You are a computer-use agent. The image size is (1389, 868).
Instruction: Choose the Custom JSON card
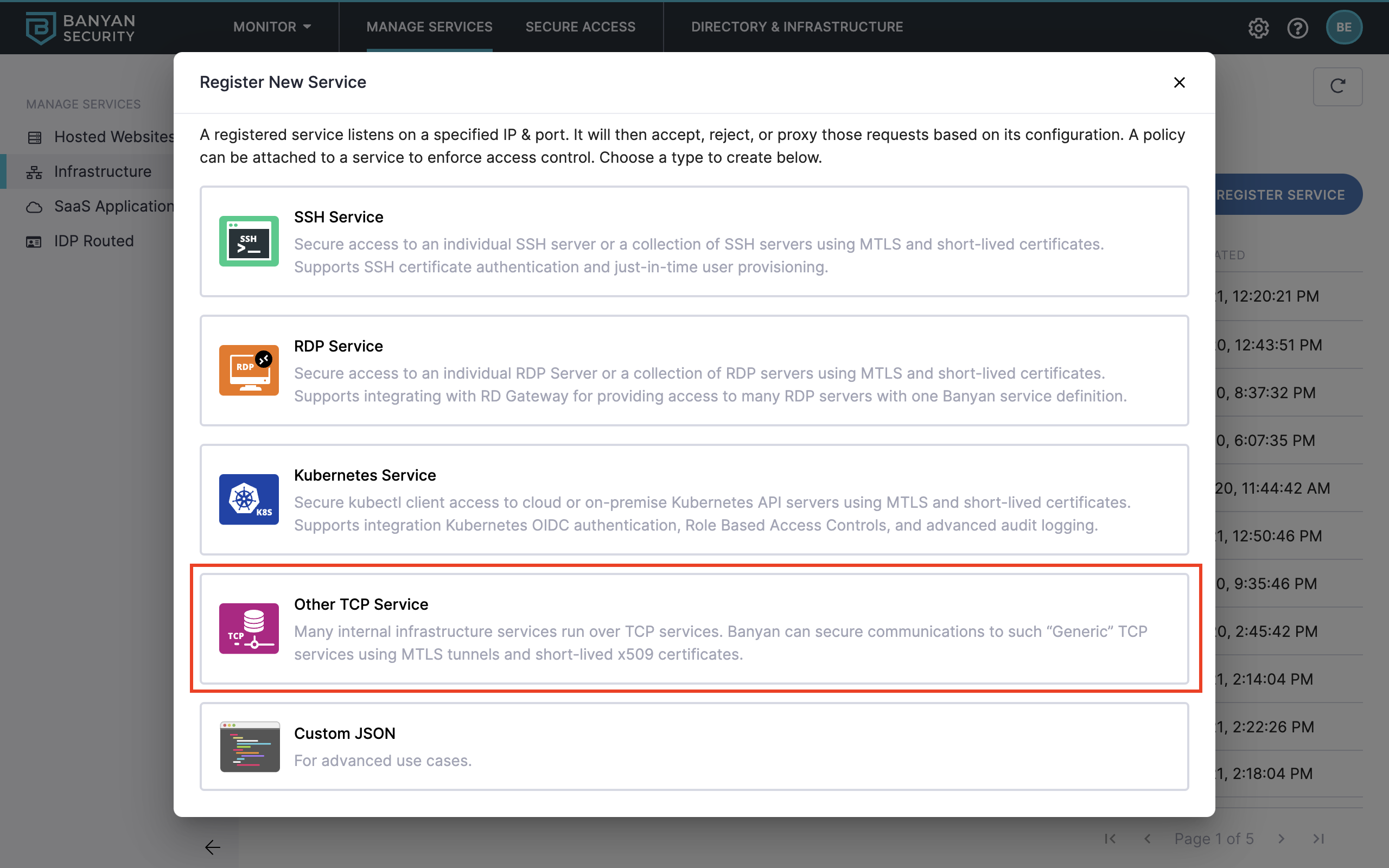[x=694, y=746]
